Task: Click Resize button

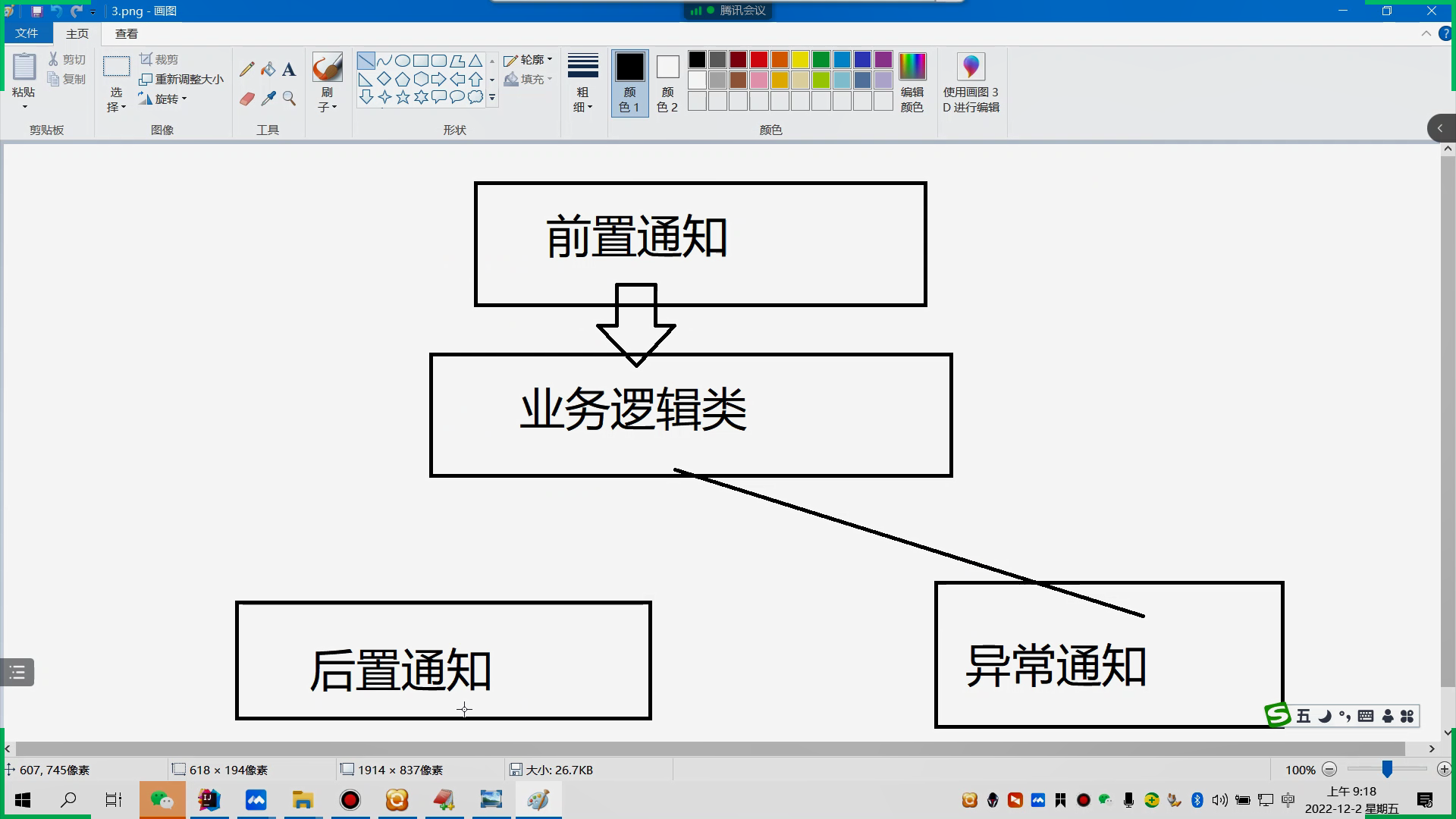Action: point(182,79)
